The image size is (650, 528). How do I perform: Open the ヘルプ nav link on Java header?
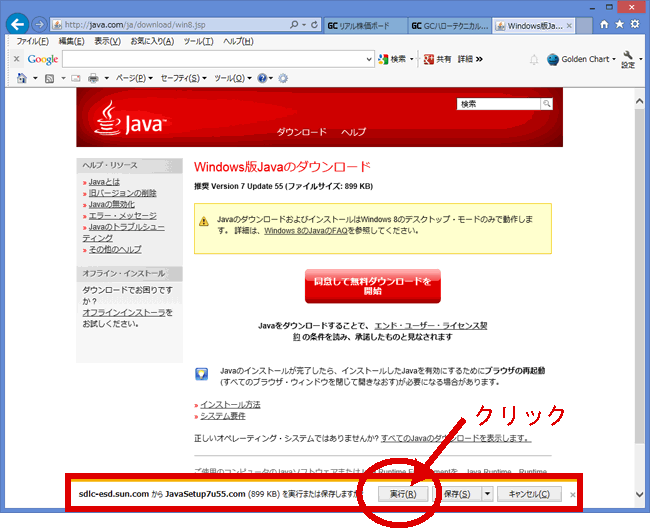[x=353, y=132]
